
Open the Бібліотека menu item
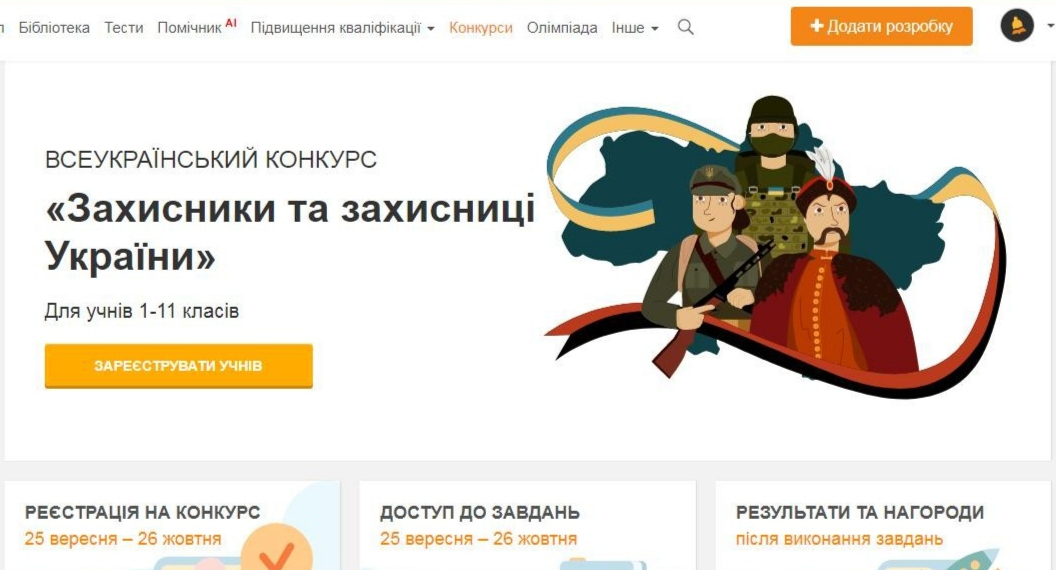pos(54,28)
